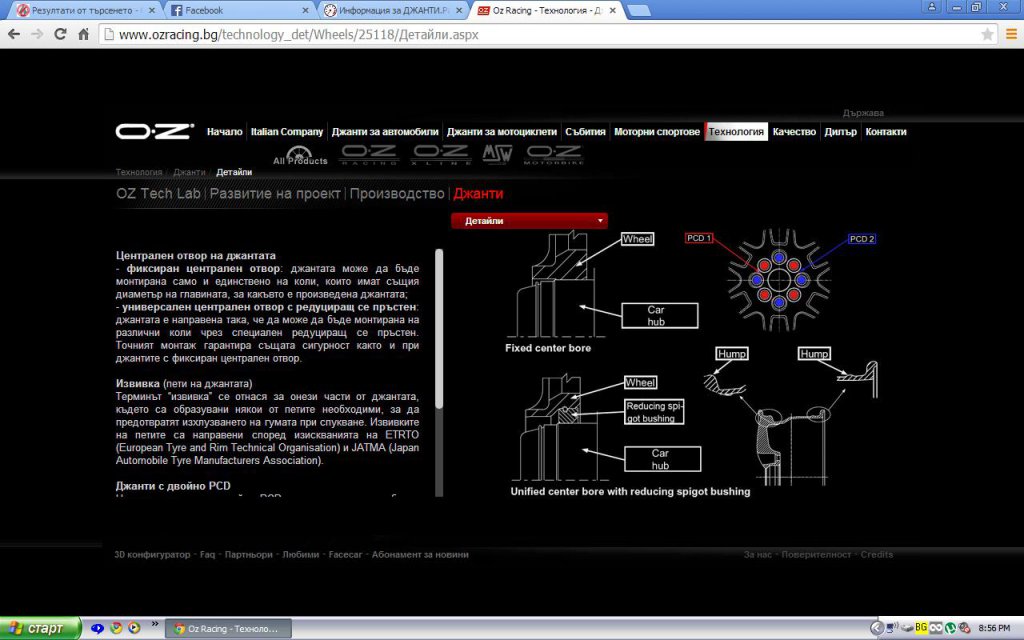This screenshot has height=640, width=1024.
Task: Open the Контакти menu item
Action: point(886,131)
